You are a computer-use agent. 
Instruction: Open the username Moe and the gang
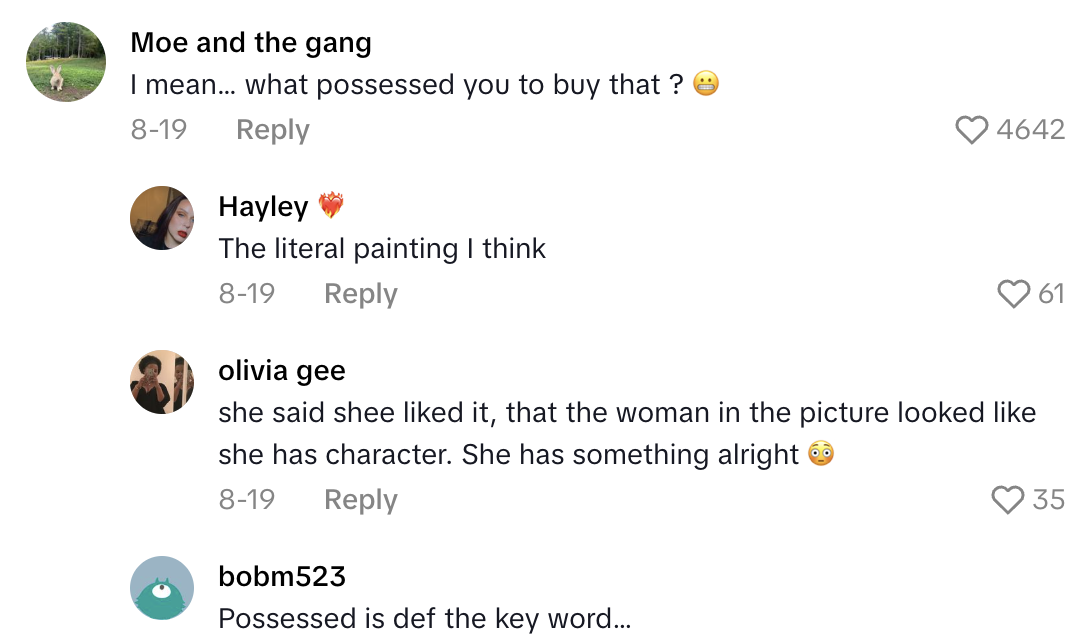(x=250, y=42)
